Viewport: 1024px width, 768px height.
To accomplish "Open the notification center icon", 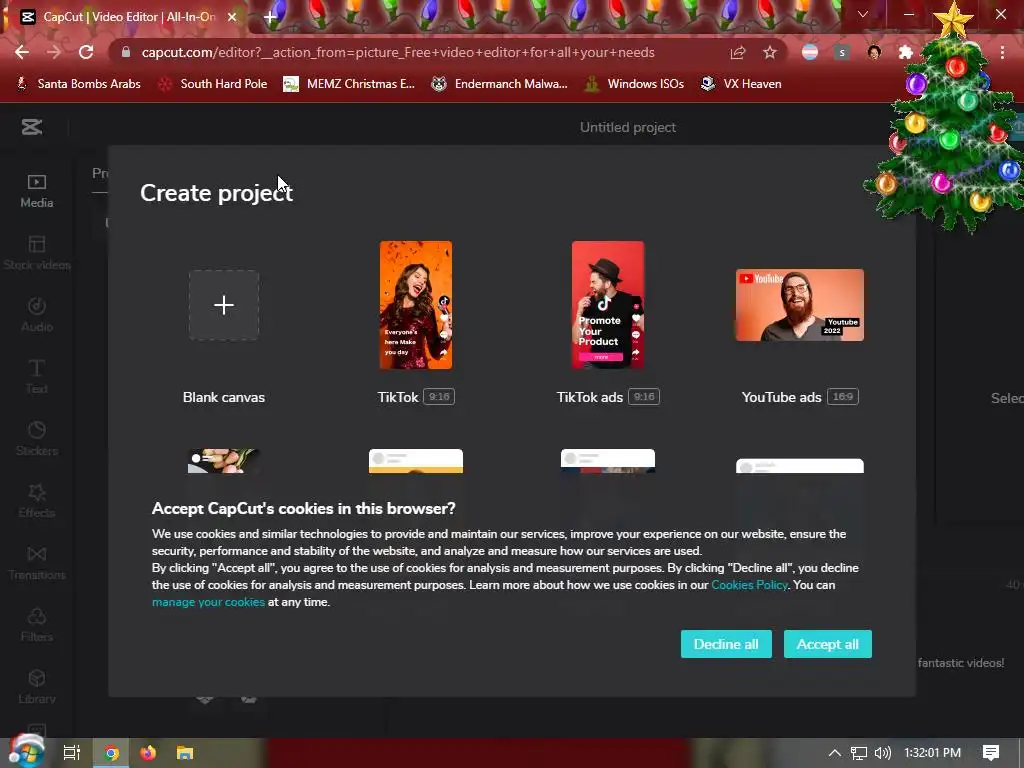I will pyautogui.click(x=991, y=753).
